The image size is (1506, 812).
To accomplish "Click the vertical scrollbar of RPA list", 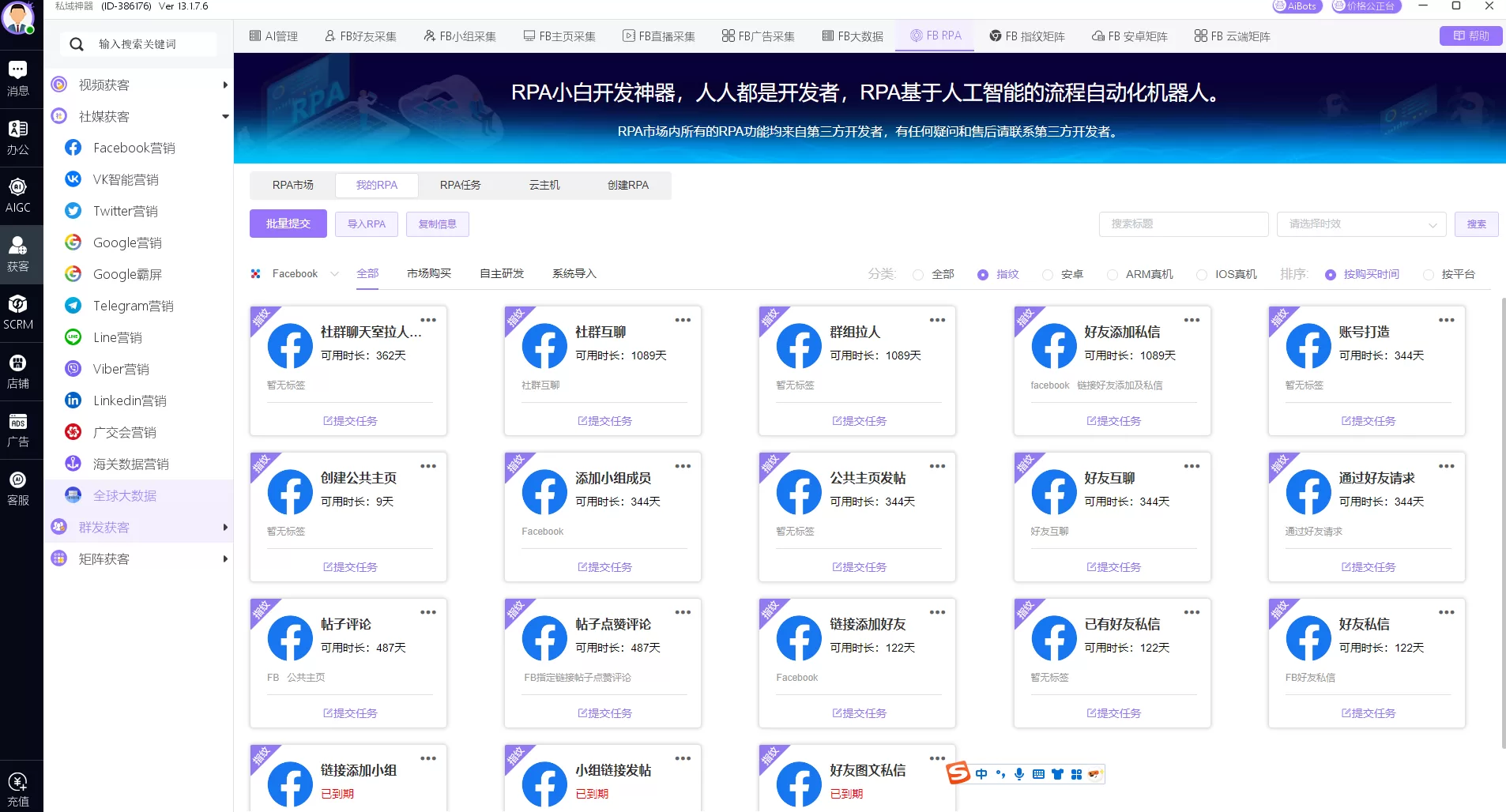I will click(x=1503, y=521).
